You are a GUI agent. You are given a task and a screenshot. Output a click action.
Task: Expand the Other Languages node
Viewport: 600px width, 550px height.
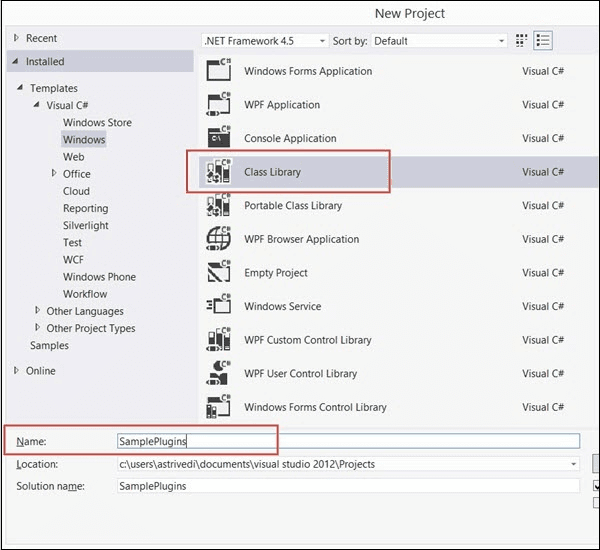pos(38,311)
